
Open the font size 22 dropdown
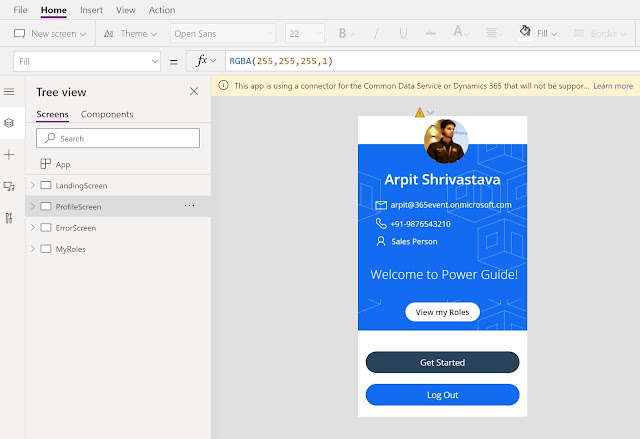point(305,33)
